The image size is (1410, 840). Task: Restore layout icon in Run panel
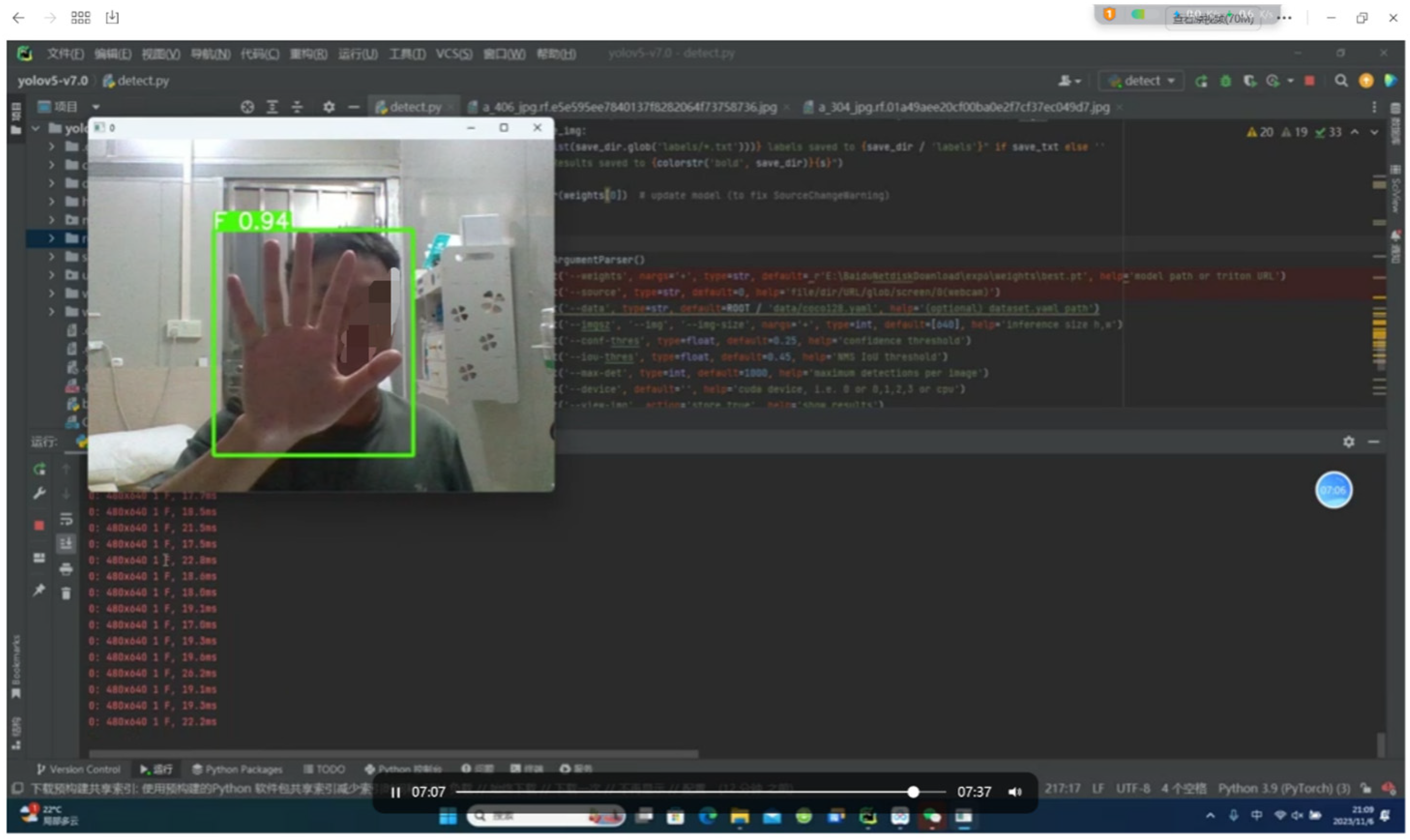tap(39, 558)
